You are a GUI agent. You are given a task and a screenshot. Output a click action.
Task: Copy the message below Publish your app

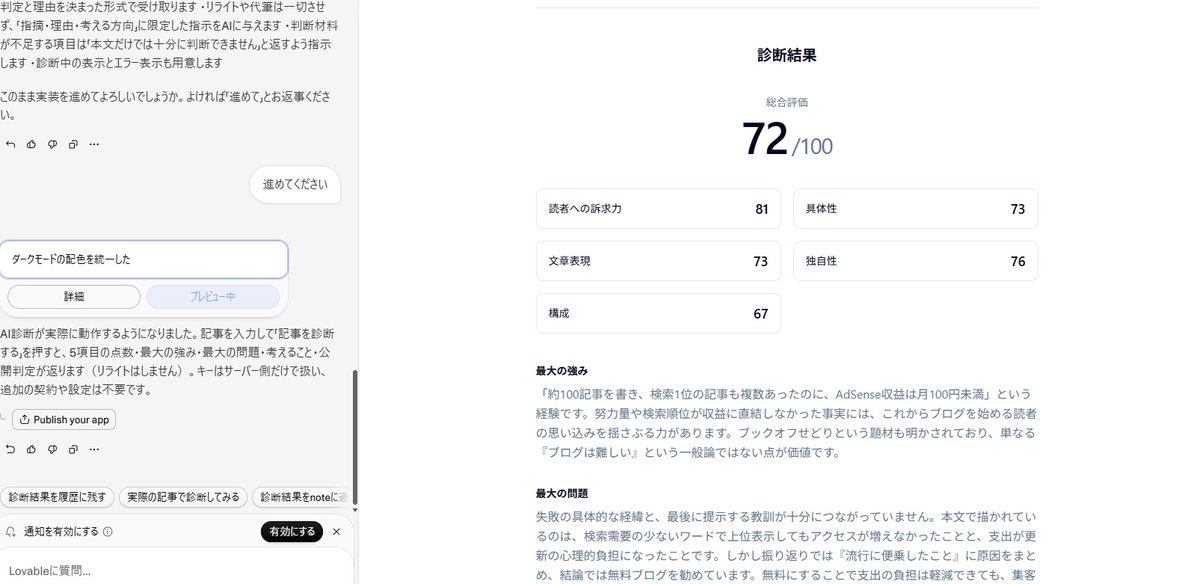[x=73, y=449]
